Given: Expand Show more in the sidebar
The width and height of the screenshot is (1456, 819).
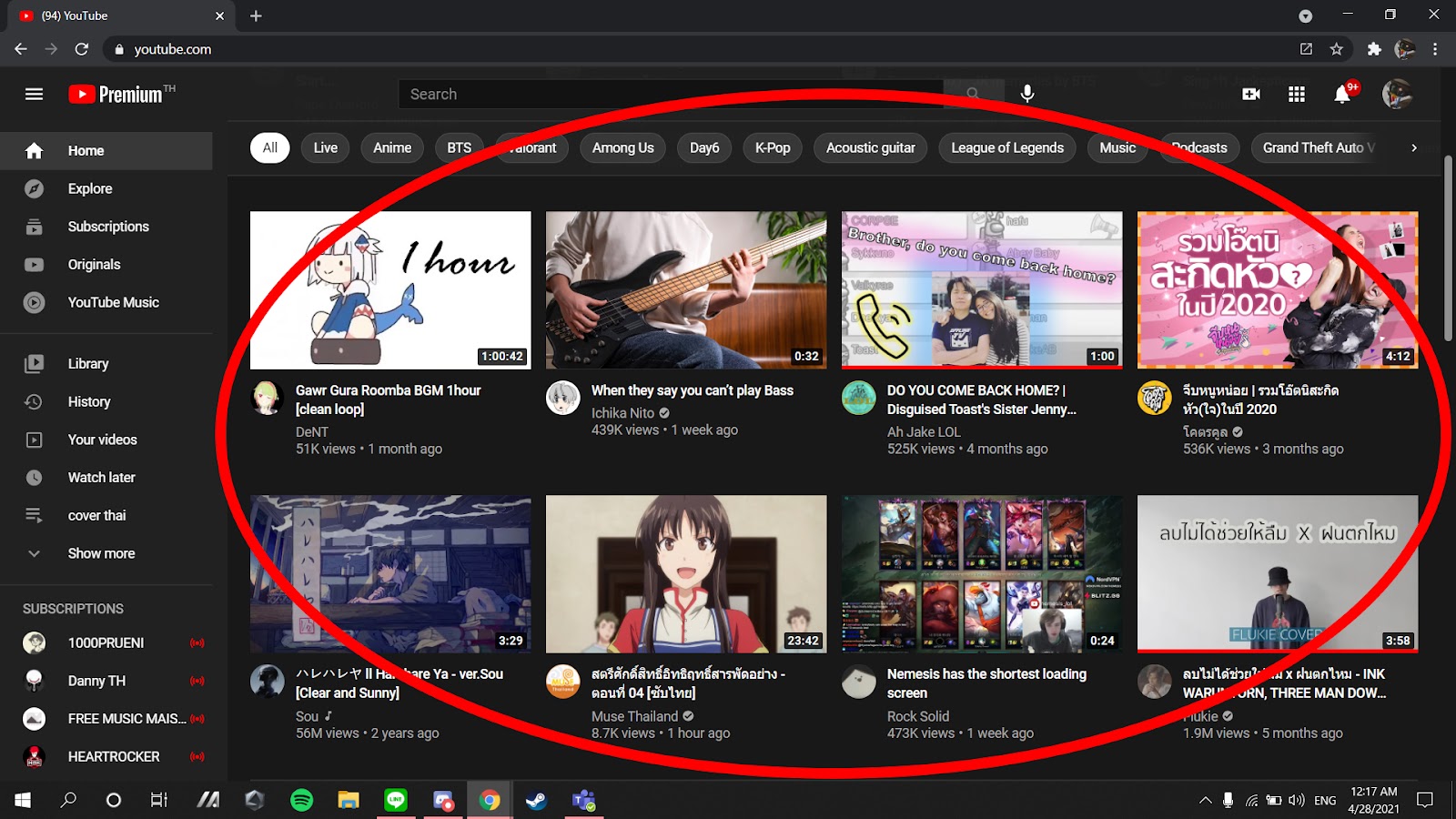Looking at the screenshot, I should [x=106, y=553].
